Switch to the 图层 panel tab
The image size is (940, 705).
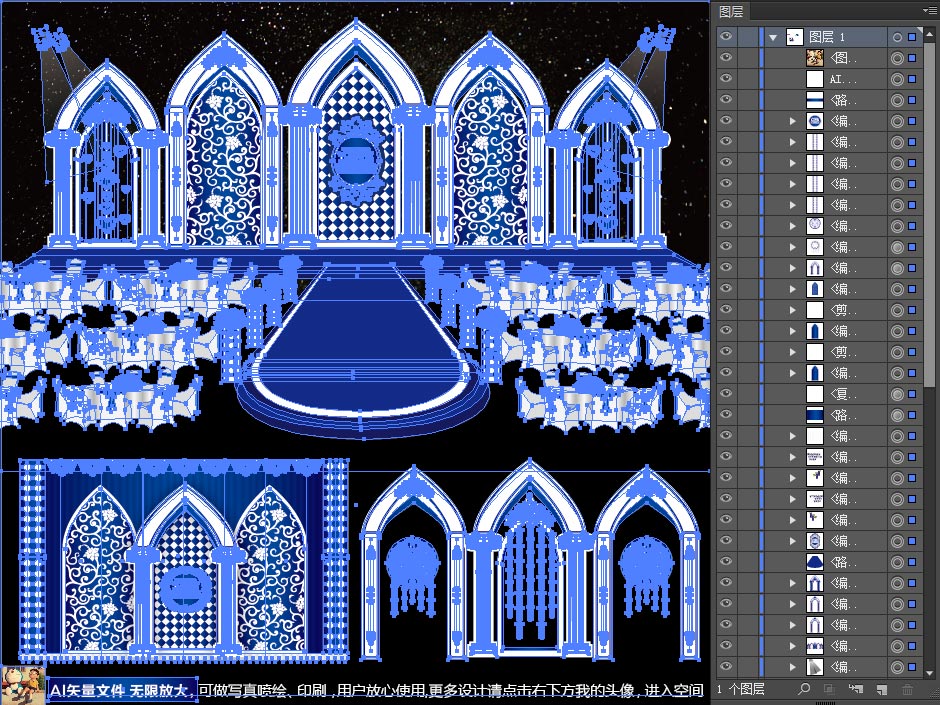[731, 11]
